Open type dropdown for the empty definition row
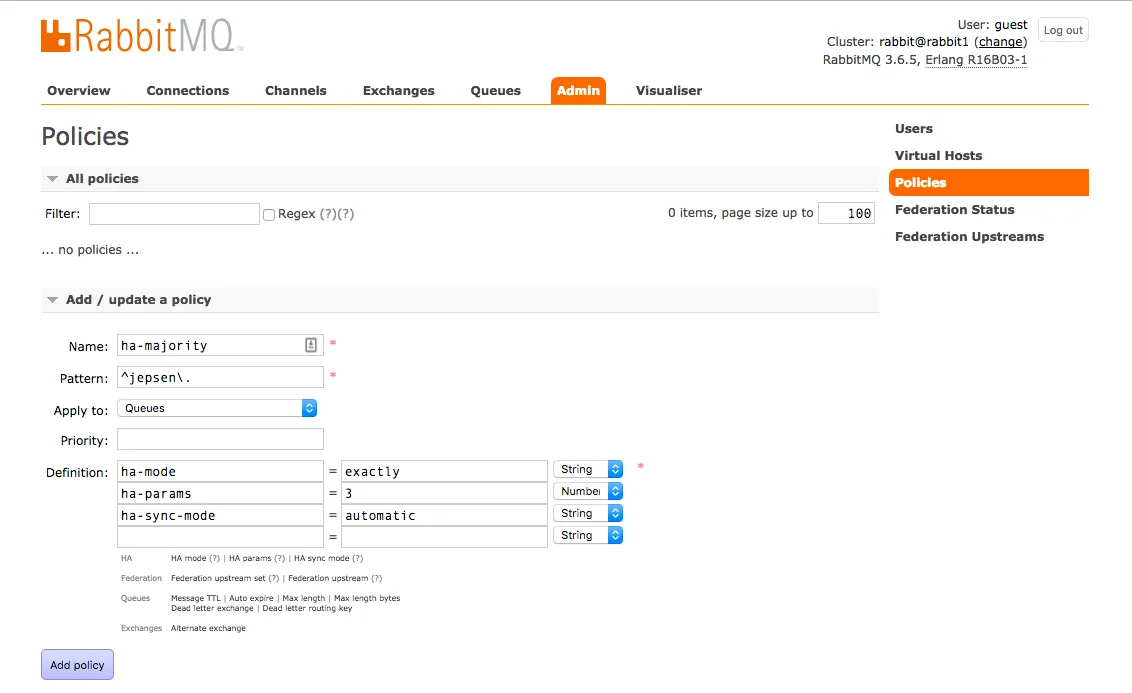Screen dimensions: 1132x693 coord(588,535)
